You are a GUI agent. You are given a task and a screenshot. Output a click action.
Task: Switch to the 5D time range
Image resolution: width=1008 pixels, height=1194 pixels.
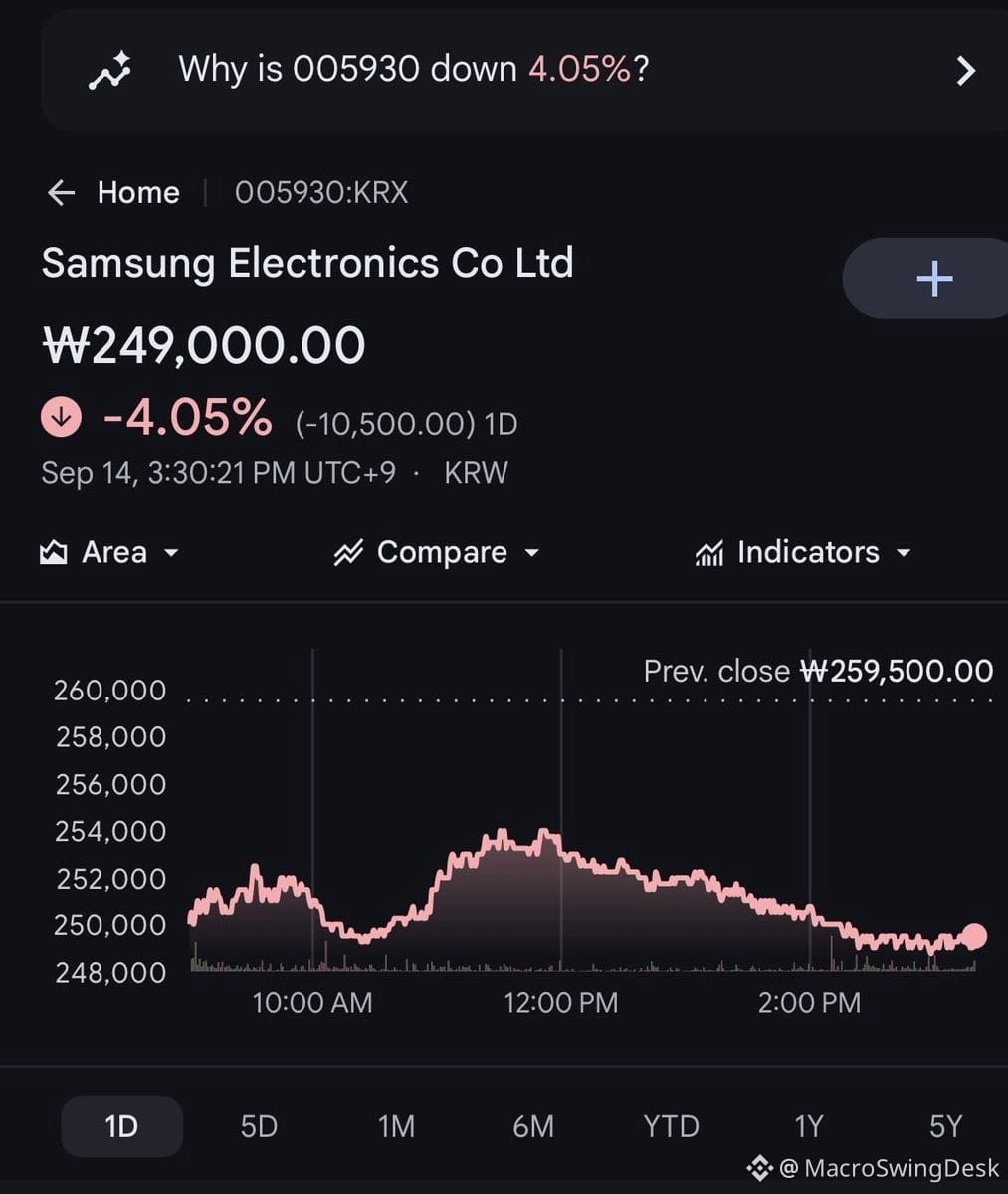[x=259, y=1126]
